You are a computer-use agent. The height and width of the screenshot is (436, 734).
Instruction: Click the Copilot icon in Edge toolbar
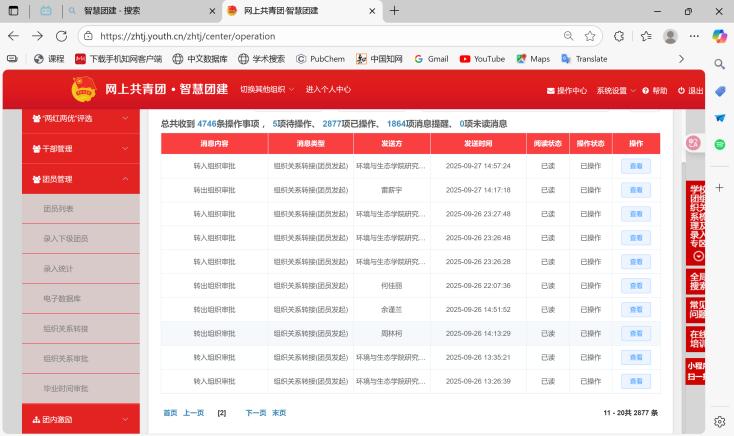tap(719, 36)
